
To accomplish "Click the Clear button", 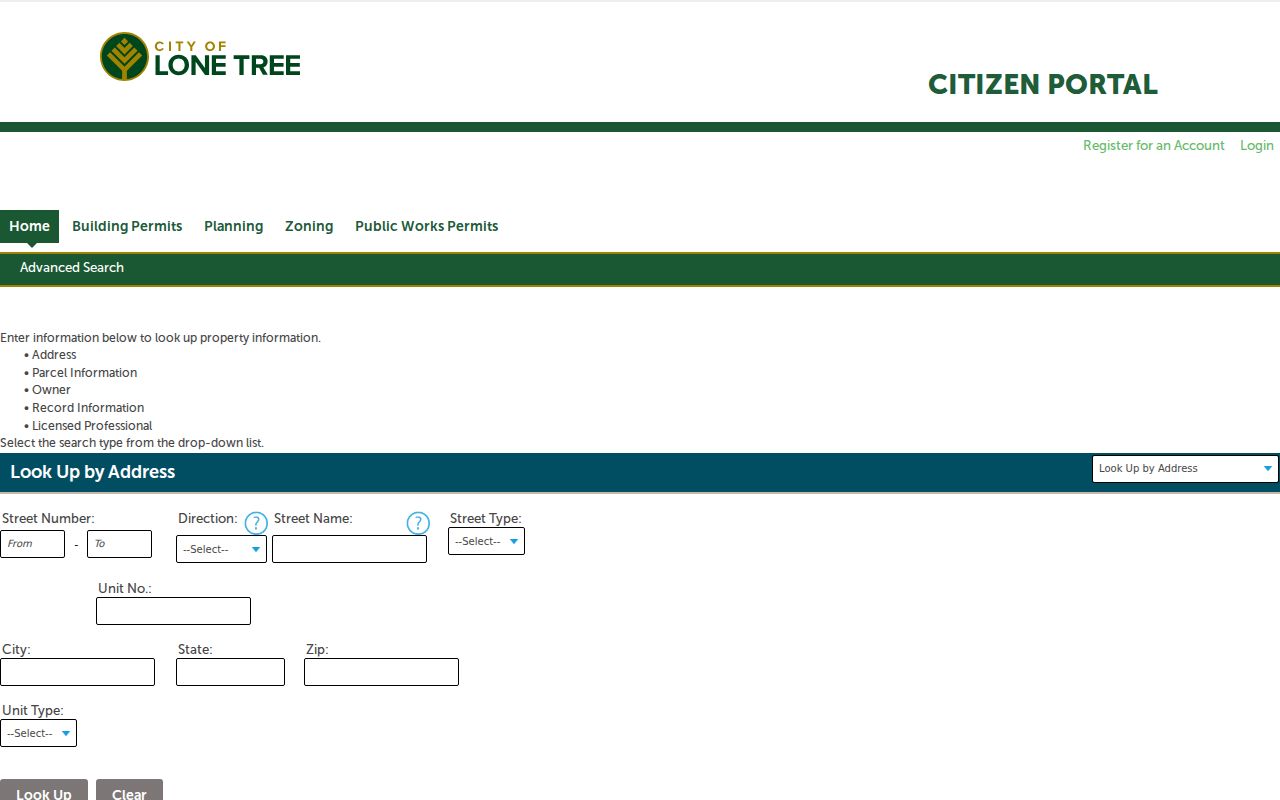I will point(129,790).
